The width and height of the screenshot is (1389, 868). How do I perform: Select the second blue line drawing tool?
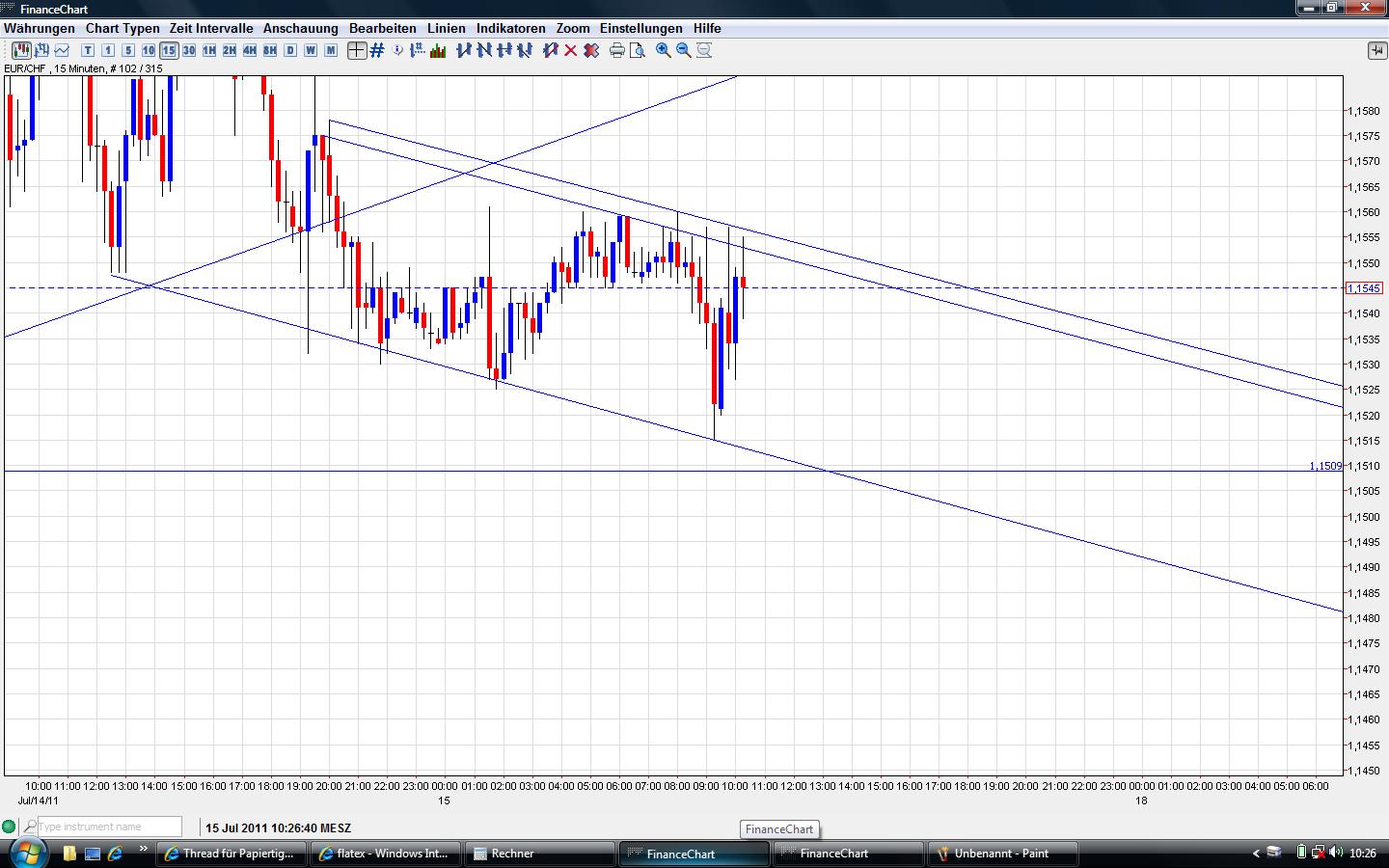(484, 50)
